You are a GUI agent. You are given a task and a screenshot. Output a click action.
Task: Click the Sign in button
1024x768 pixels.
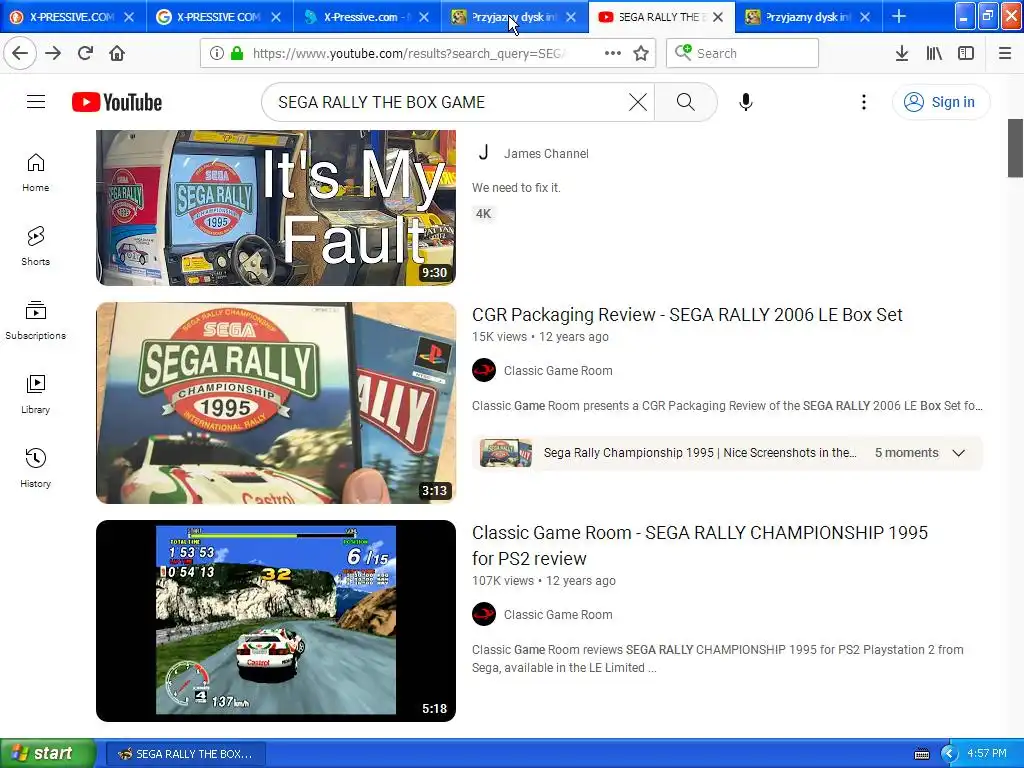click(x=940, y=102)
